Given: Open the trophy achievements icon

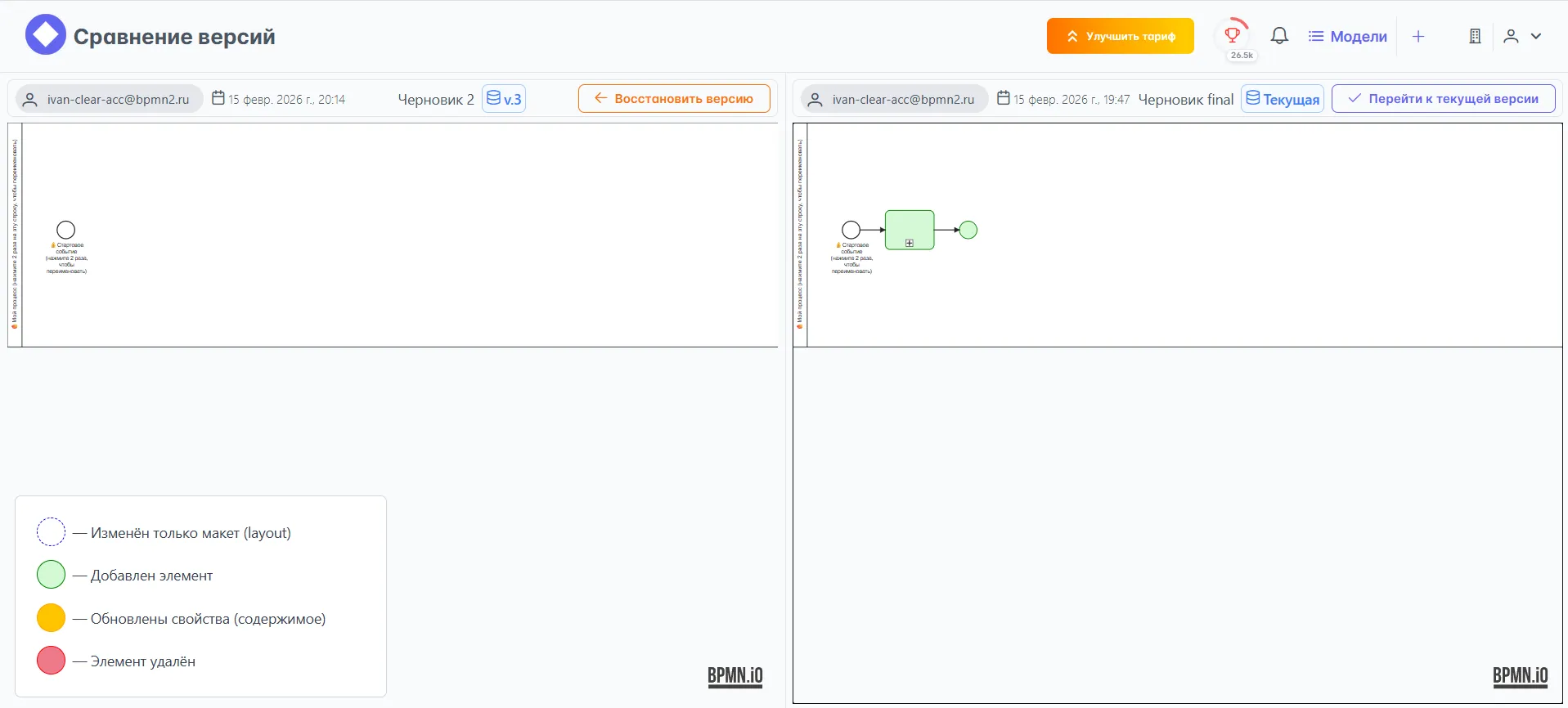Looking at the screenshot, I should [x=1232, y=34].
